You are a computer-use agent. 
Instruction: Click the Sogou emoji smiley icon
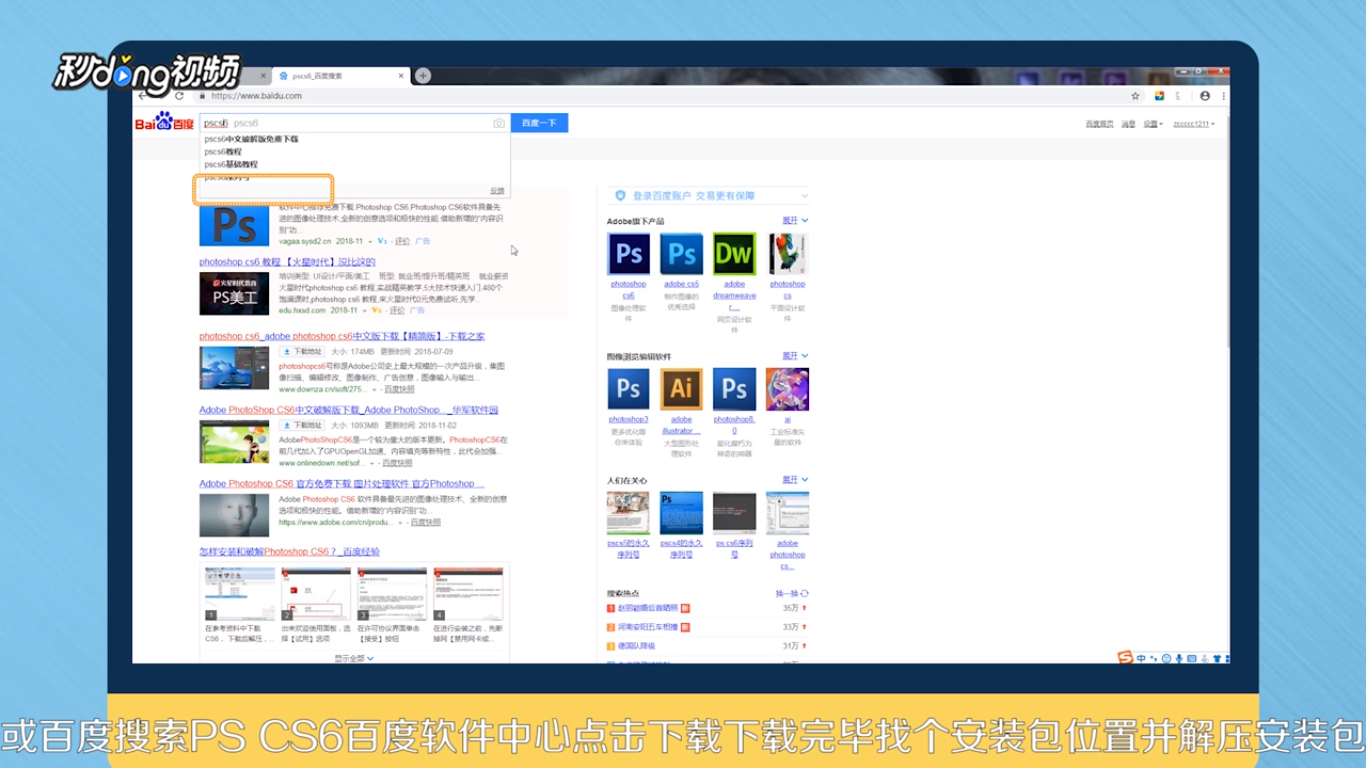coord(1166,659)
